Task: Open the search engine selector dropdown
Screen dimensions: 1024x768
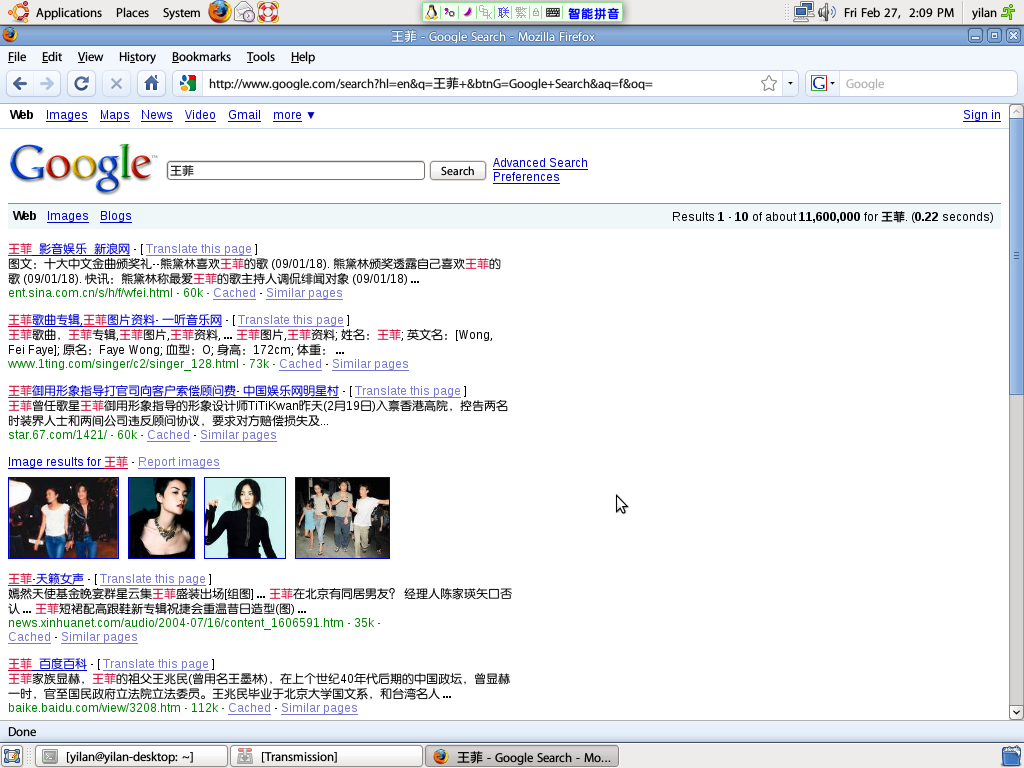Action: click(x=822, y=84)
